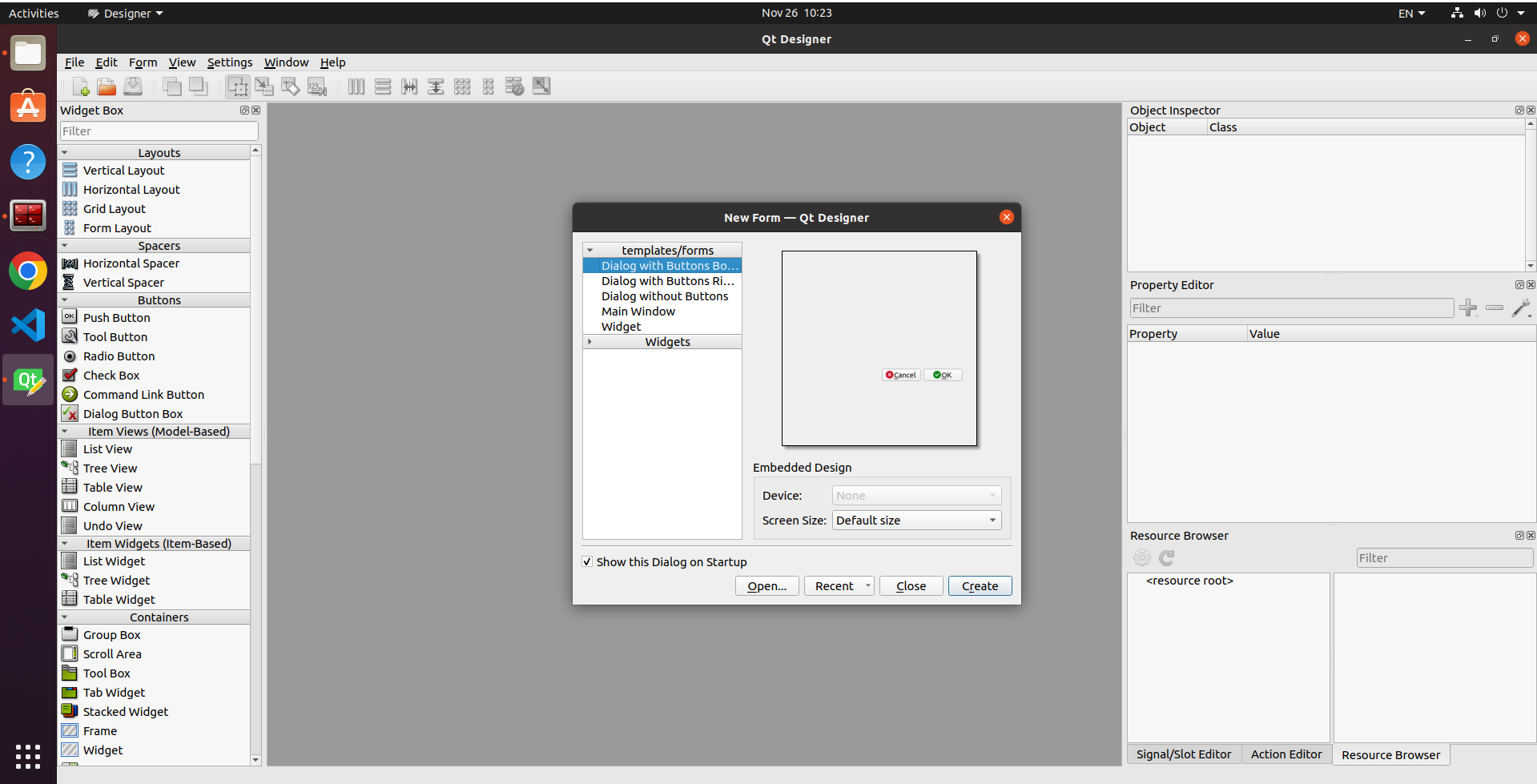The height and width of the screenshot is (784, 1537).
Task: Open the Form menu
Action: click(143, 62)
